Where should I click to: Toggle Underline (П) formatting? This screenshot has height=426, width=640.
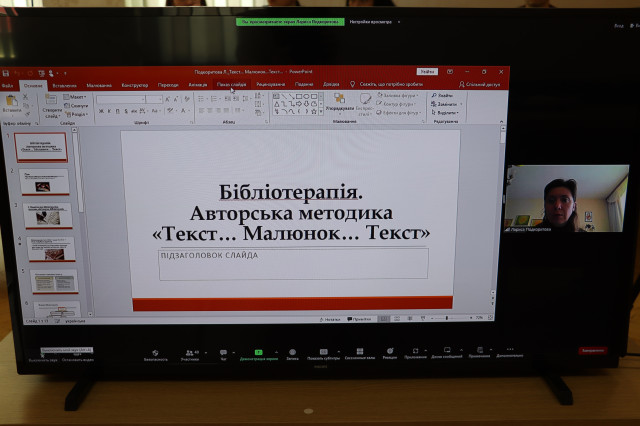pyautogui.click(x=118, y=111)
